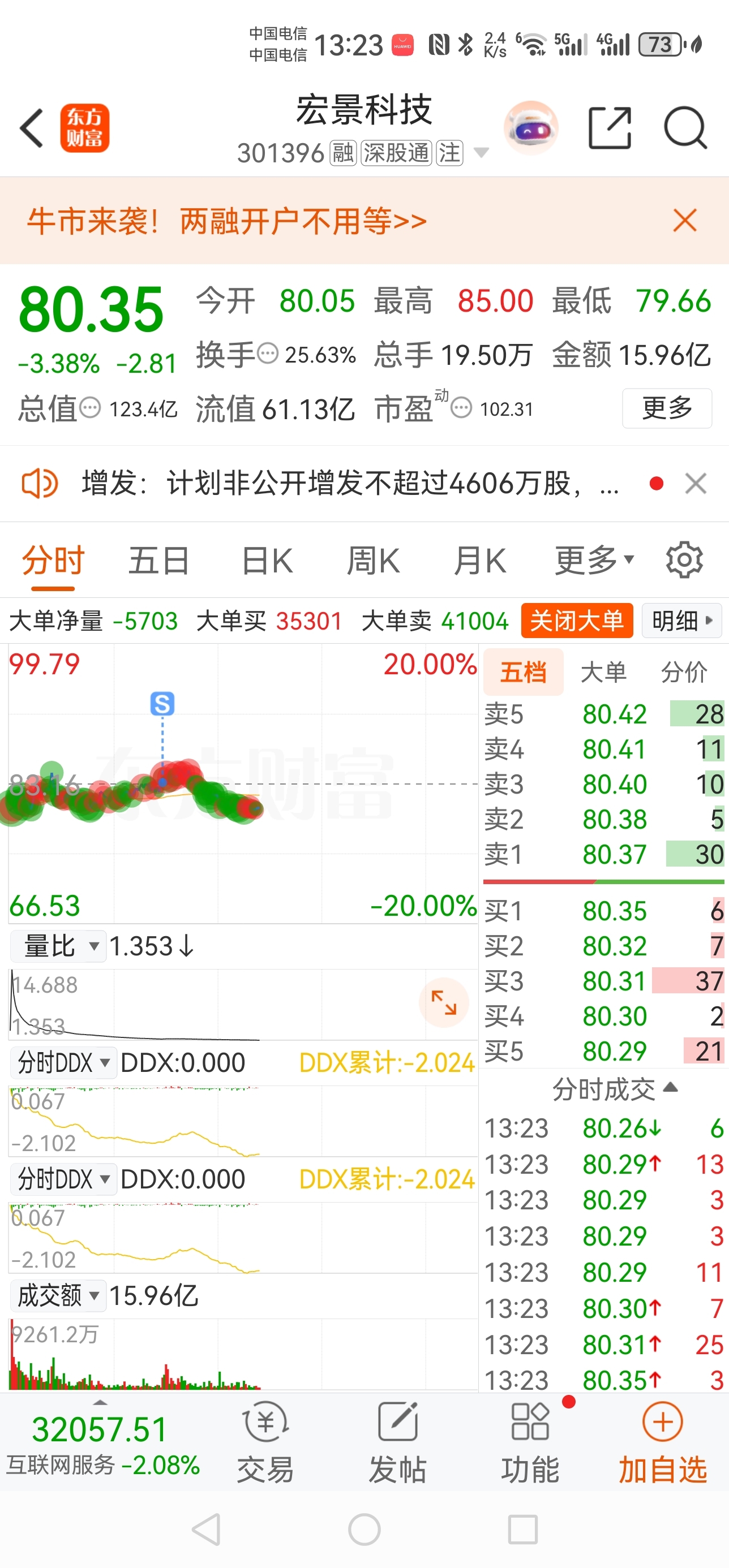Tap the 80.26 trade record row
Viewport: 729px width, 1568px height.
click(x=603, y=1128)
